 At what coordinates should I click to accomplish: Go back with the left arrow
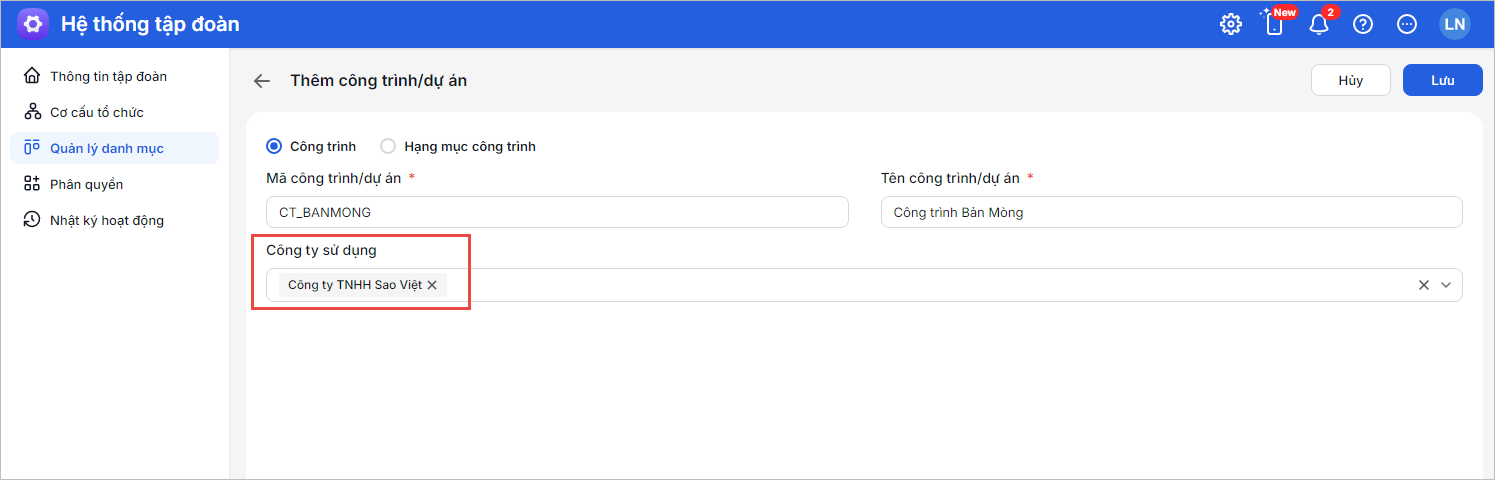pyautogui.click(x=262, y=81)
